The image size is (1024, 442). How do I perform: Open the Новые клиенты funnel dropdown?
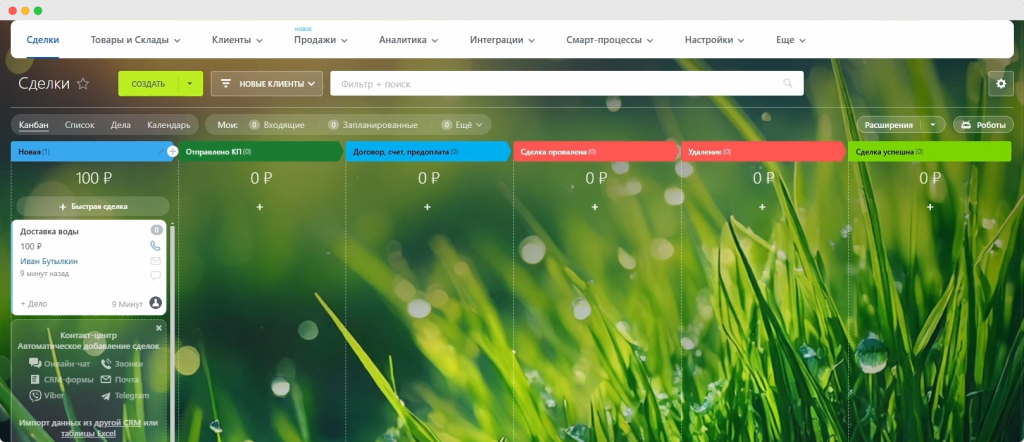pos(267,84)
